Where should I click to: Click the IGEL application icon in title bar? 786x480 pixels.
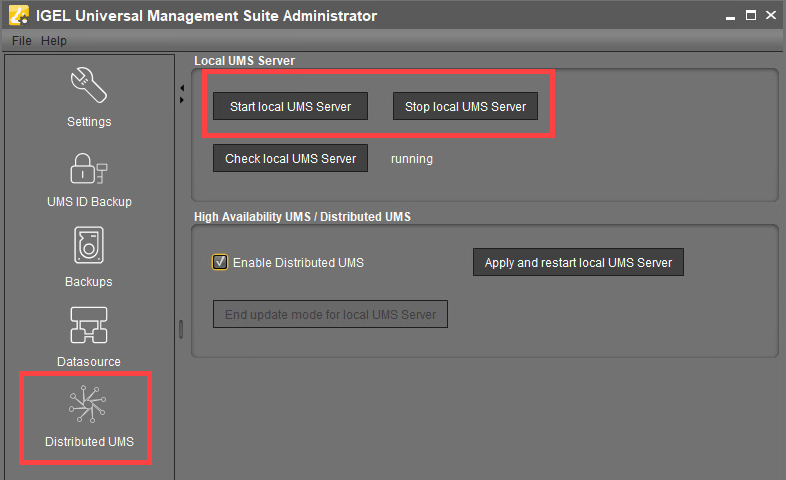click(x=17, y=15)
